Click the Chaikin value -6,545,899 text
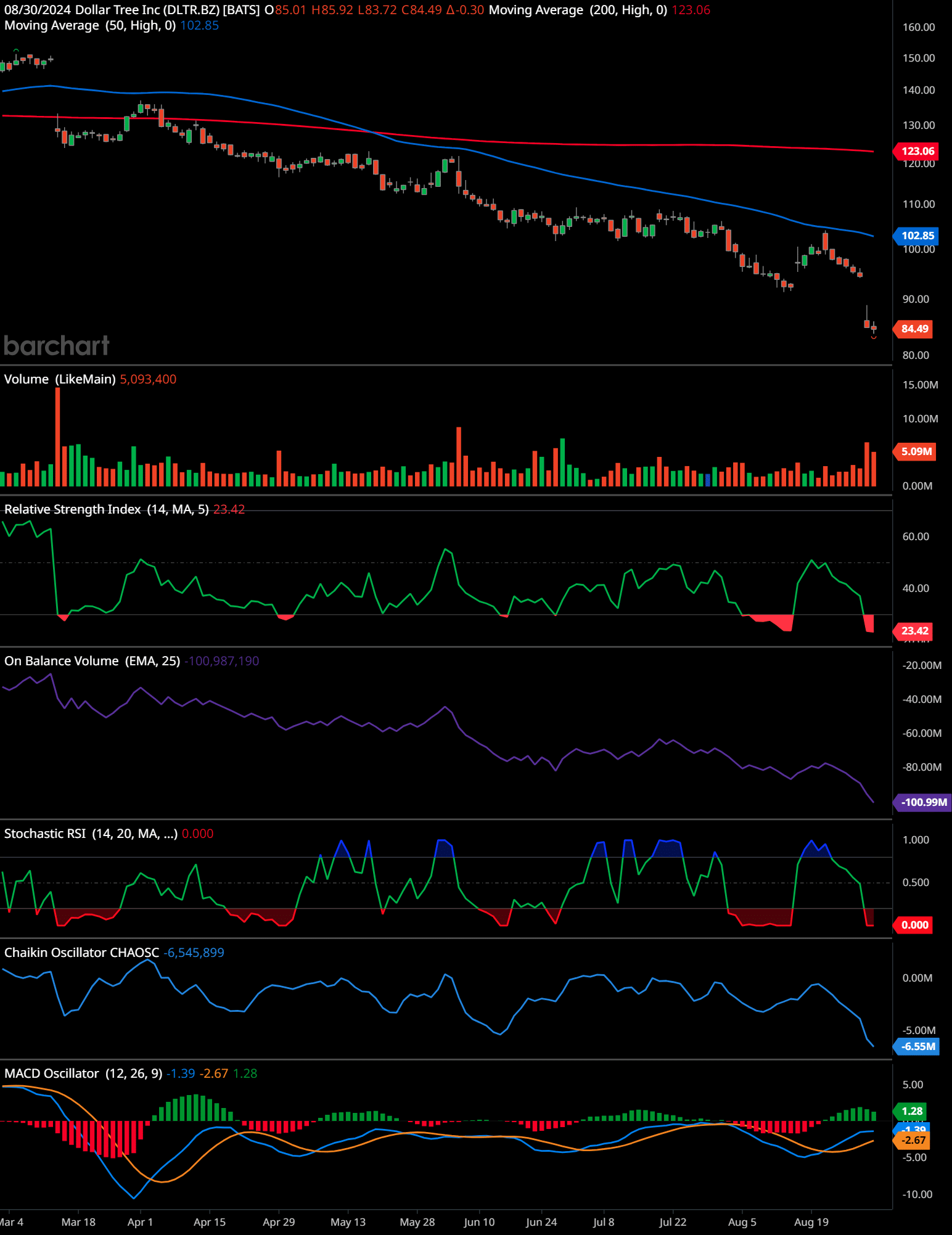The height and width of the screenshot is (1235, 952). pos(194,953)
